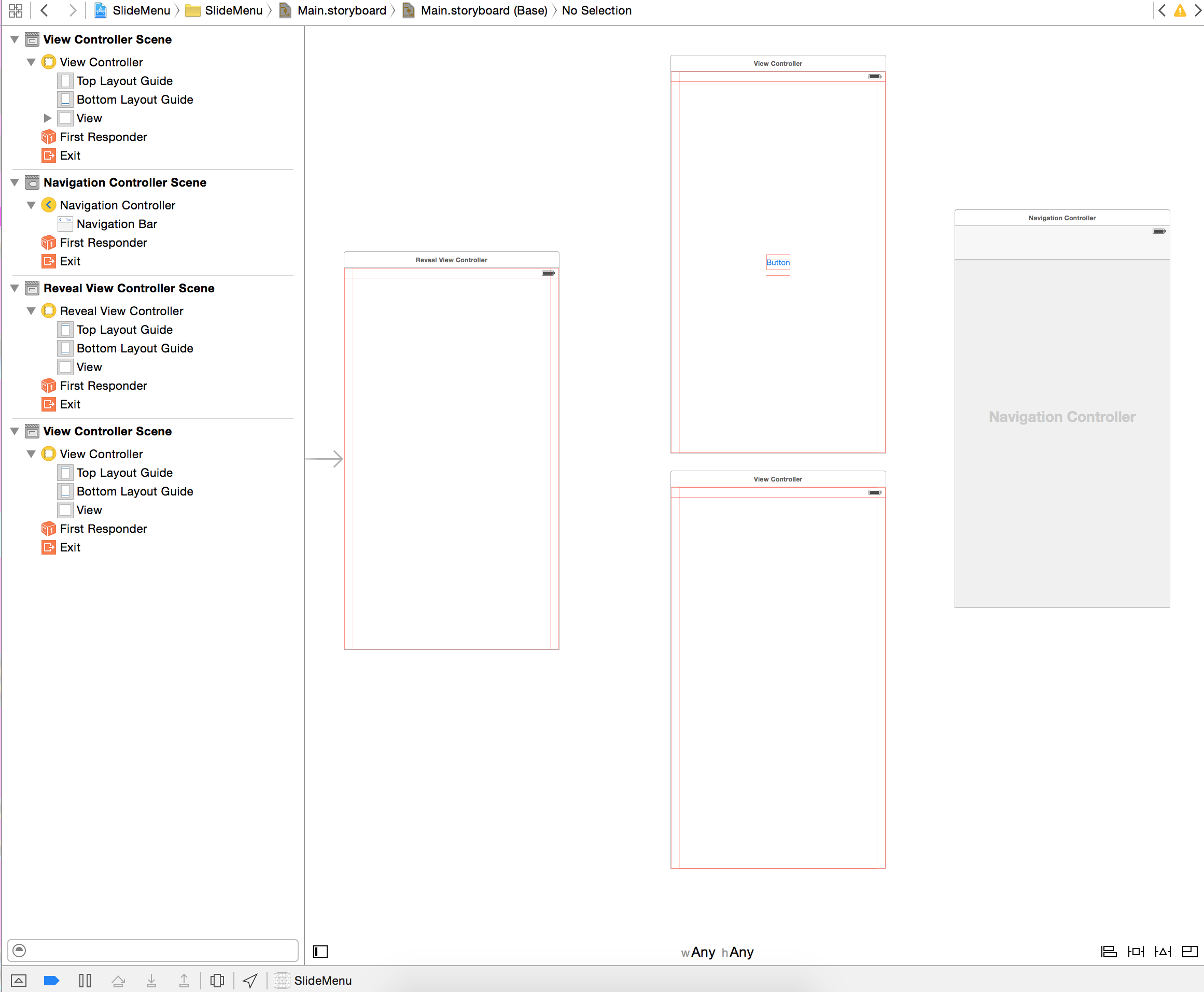Click the Align constraints icon
This screenshot has width=1204, height=992.
pyautogui.click(x=1109, y=952)
